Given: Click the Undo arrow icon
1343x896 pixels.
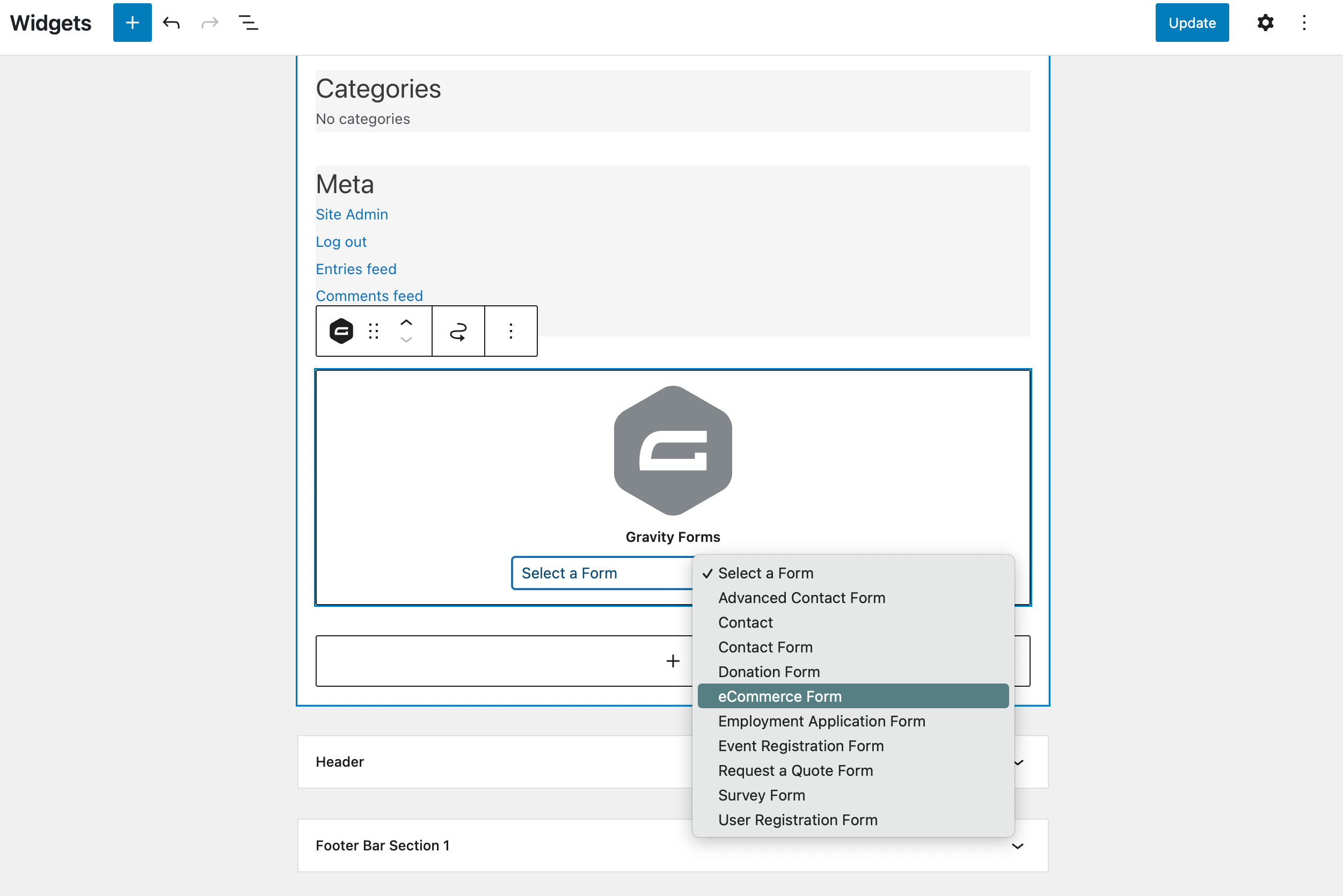Looking at the screenshot, I should [x=171, y=23].
